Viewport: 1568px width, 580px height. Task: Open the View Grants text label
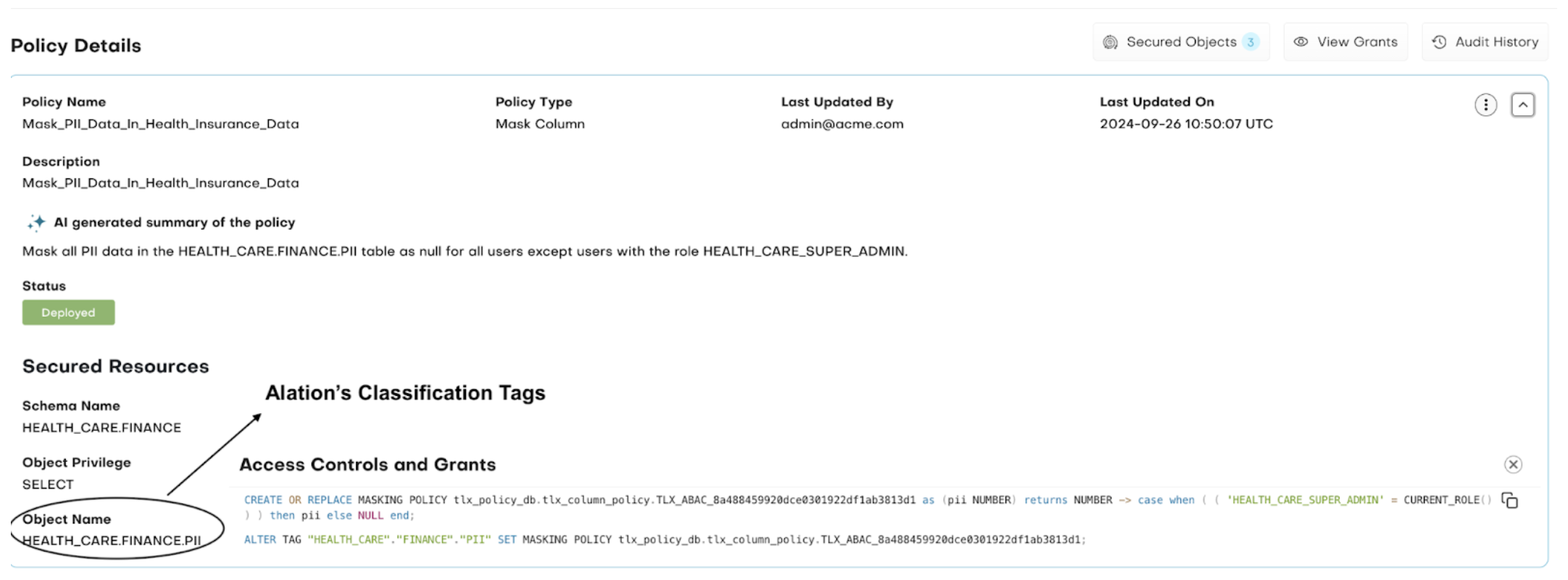1357,42
